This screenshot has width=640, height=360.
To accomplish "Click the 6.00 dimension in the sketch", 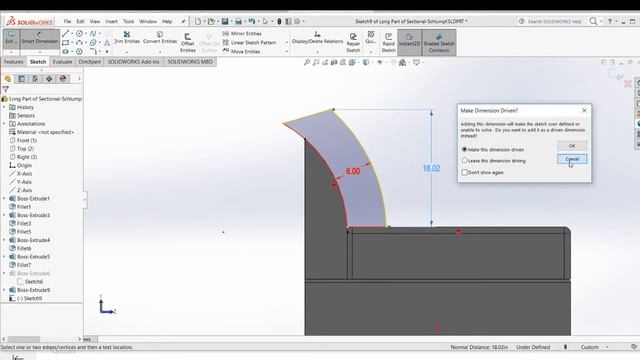I will (x=353, y=171).
